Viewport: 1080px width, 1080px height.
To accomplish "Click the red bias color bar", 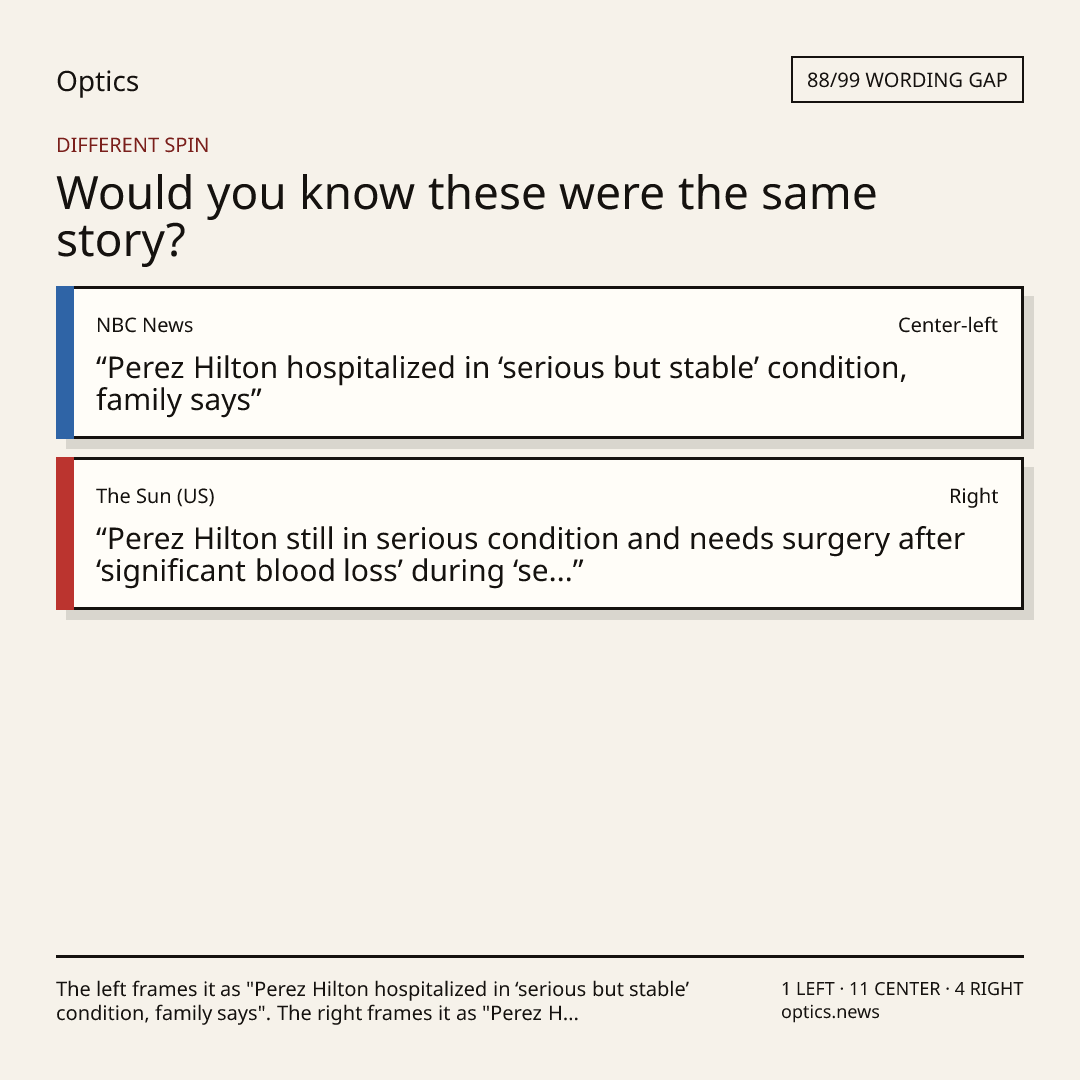I will 65,533.
